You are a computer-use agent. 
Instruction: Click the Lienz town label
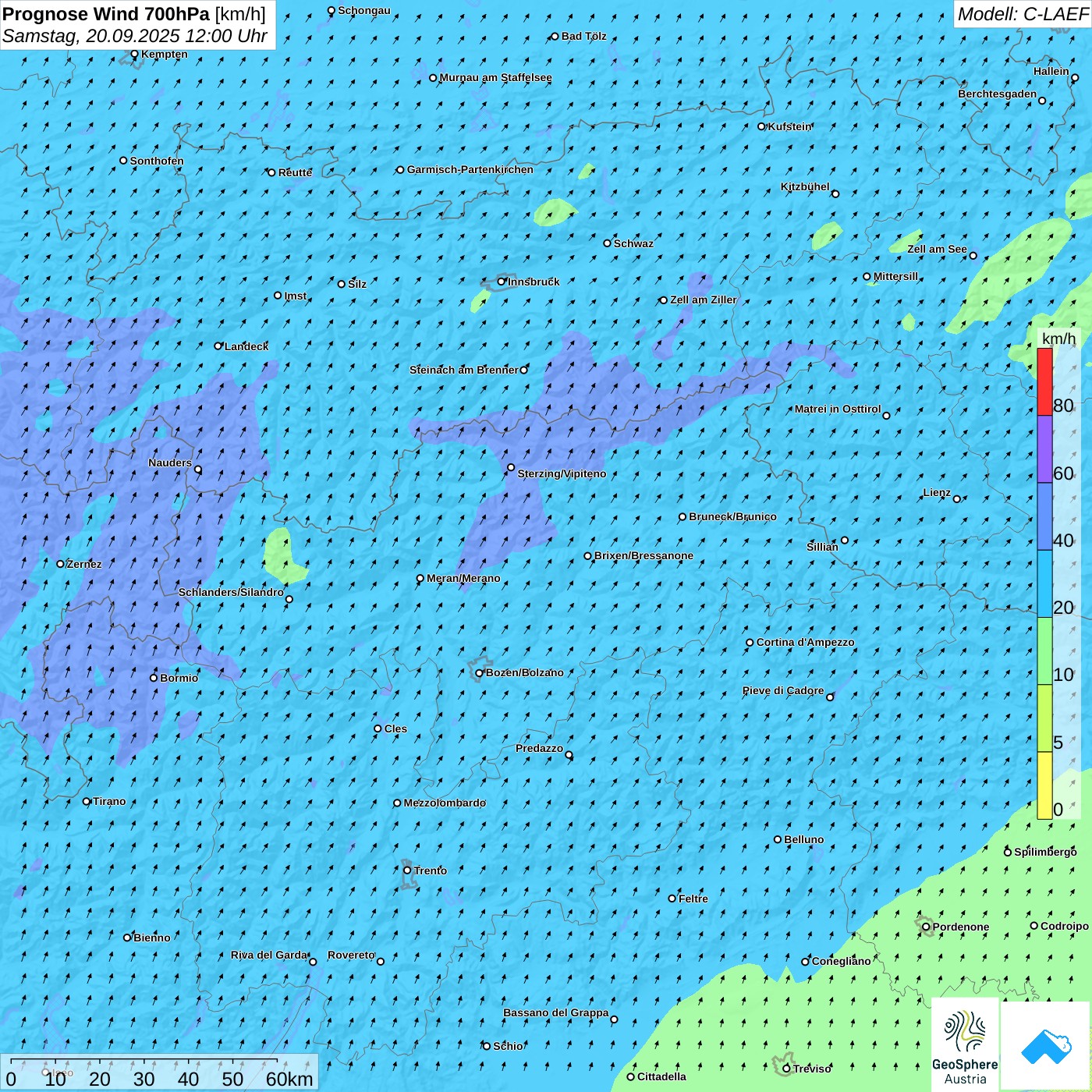[x=937, y=492]
